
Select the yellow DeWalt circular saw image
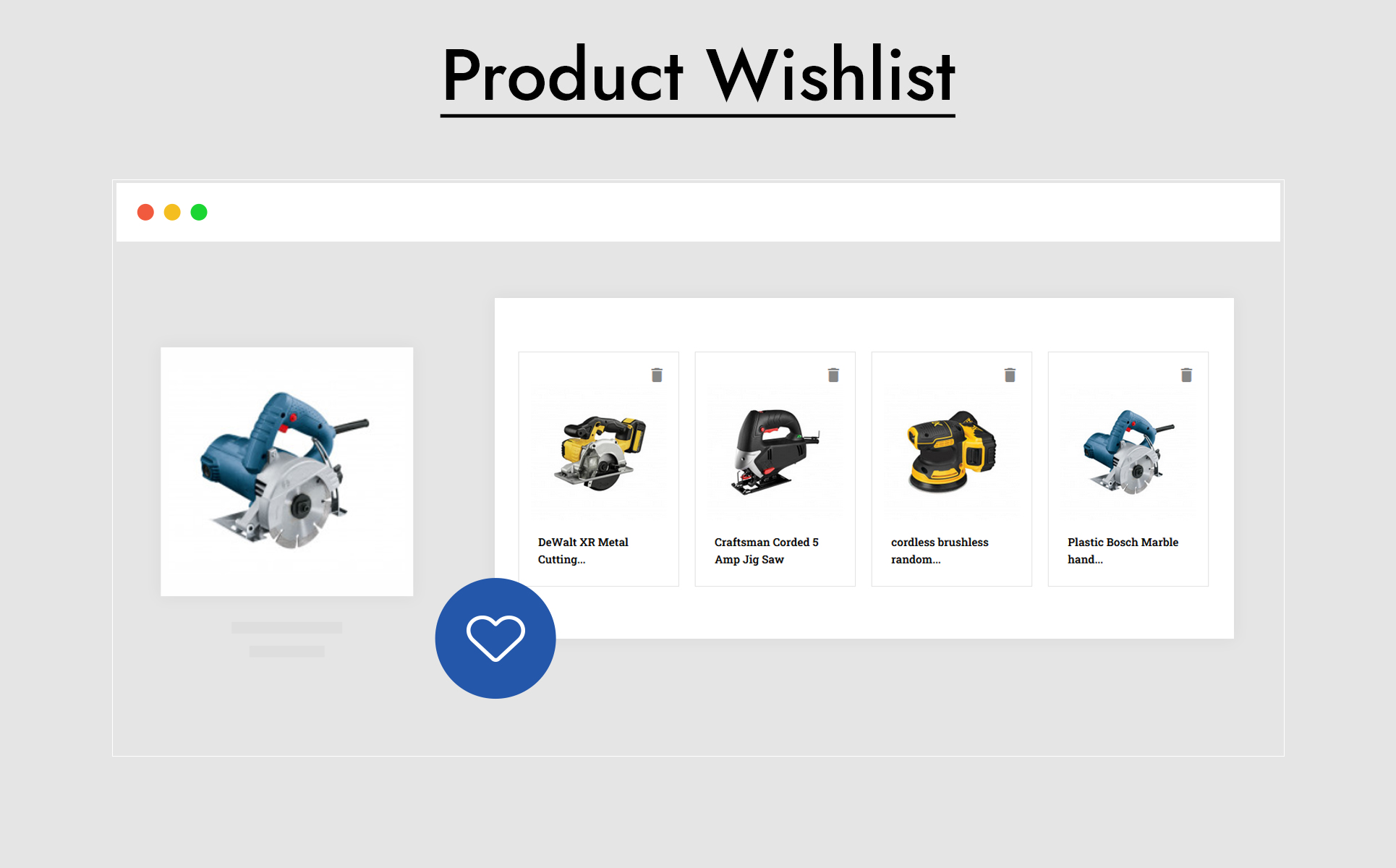[600, 452]
